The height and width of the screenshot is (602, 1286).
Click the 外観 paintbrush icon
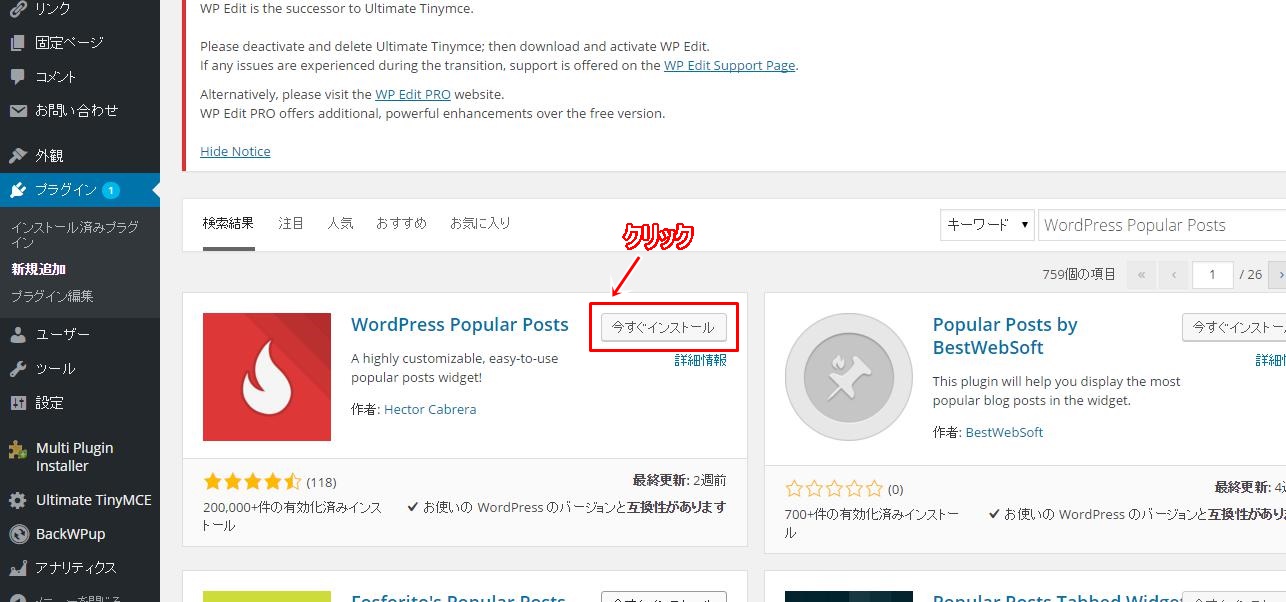pyautogui.click(x=18, y=156)
